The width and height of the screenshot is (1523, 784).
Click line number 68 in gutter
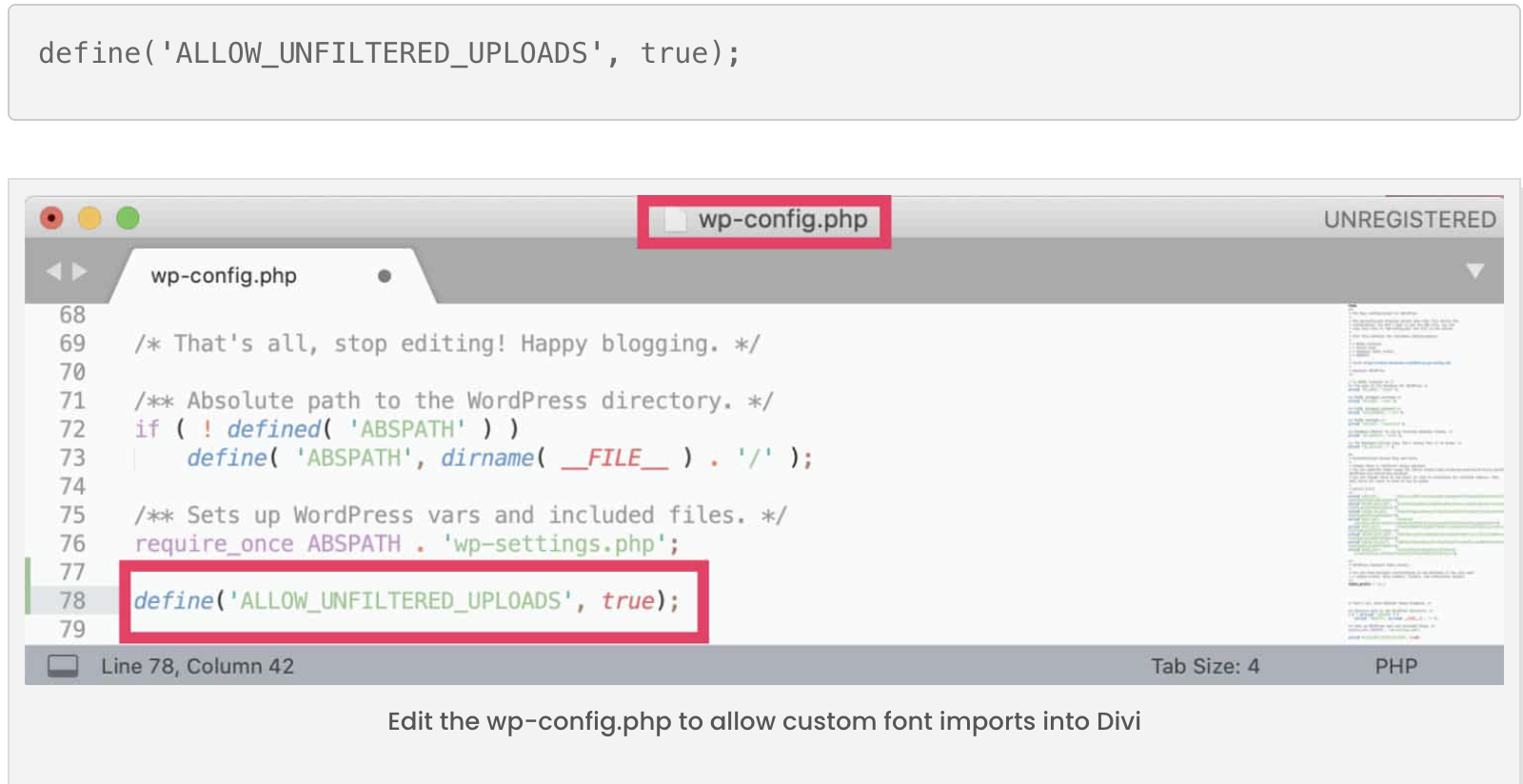click(72, 315)
